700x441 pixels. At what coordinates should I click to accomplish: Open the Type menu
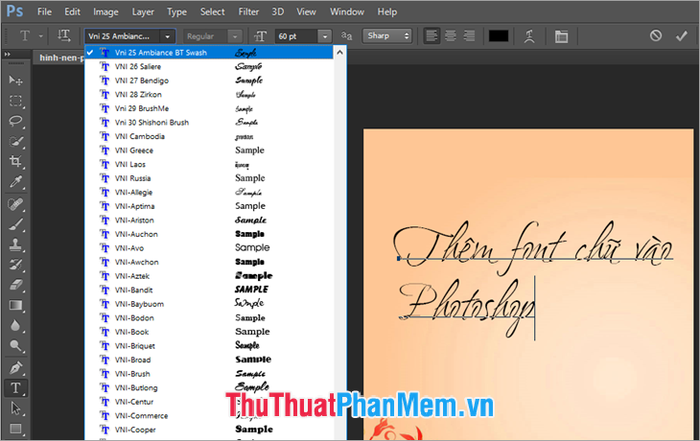[177, 12]
